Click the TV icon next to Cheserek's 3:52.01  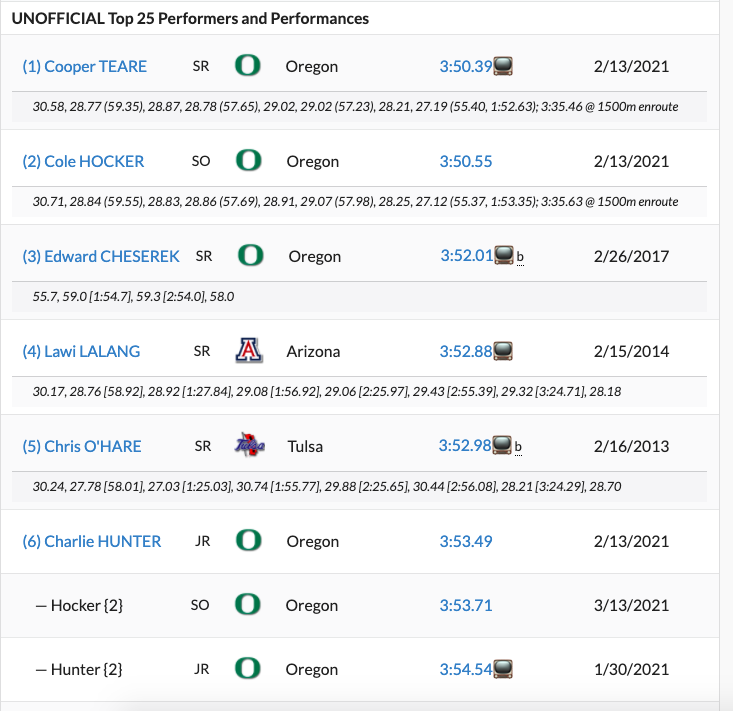[x=504, y=256]
